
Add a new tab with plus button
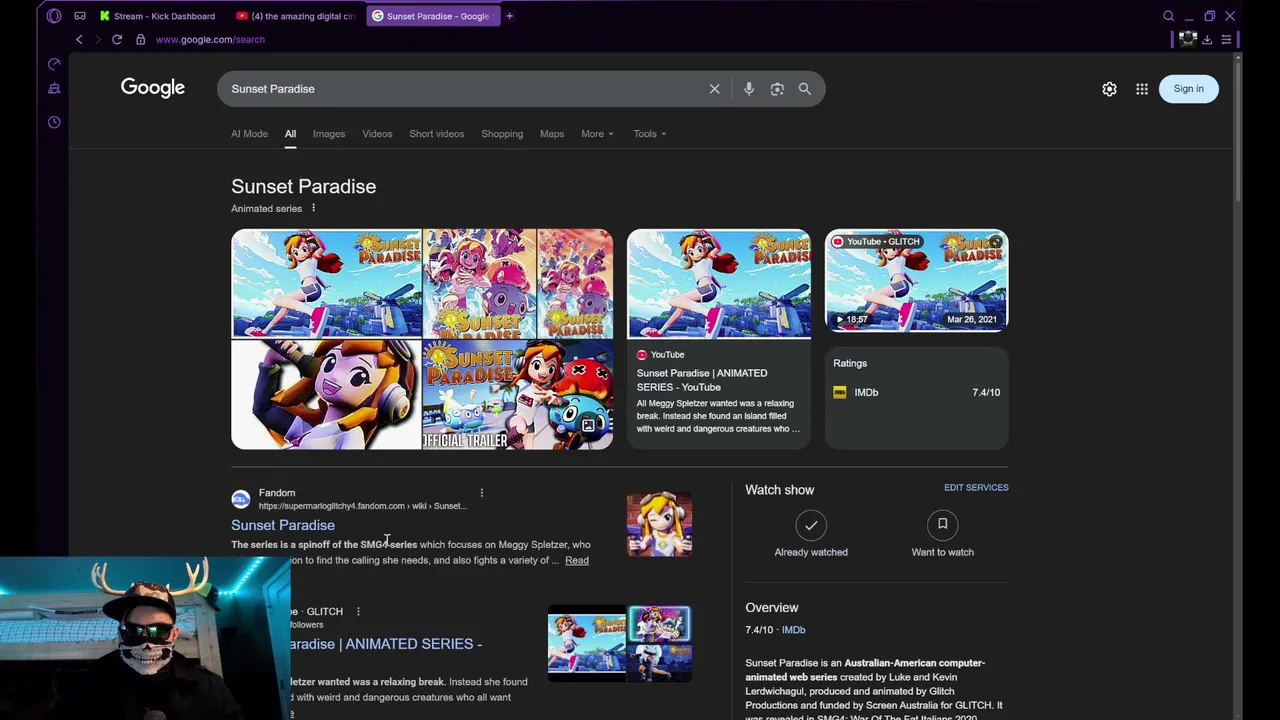click(x=509, y=16)
